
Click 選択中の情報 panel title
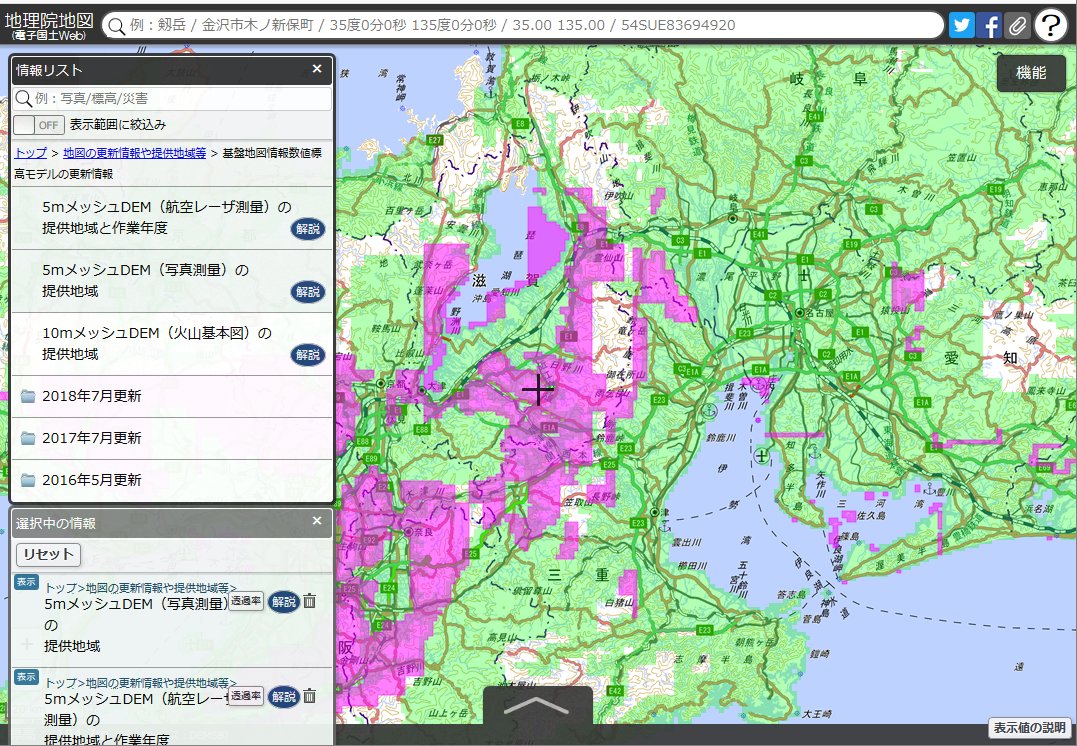coord(56,523)
